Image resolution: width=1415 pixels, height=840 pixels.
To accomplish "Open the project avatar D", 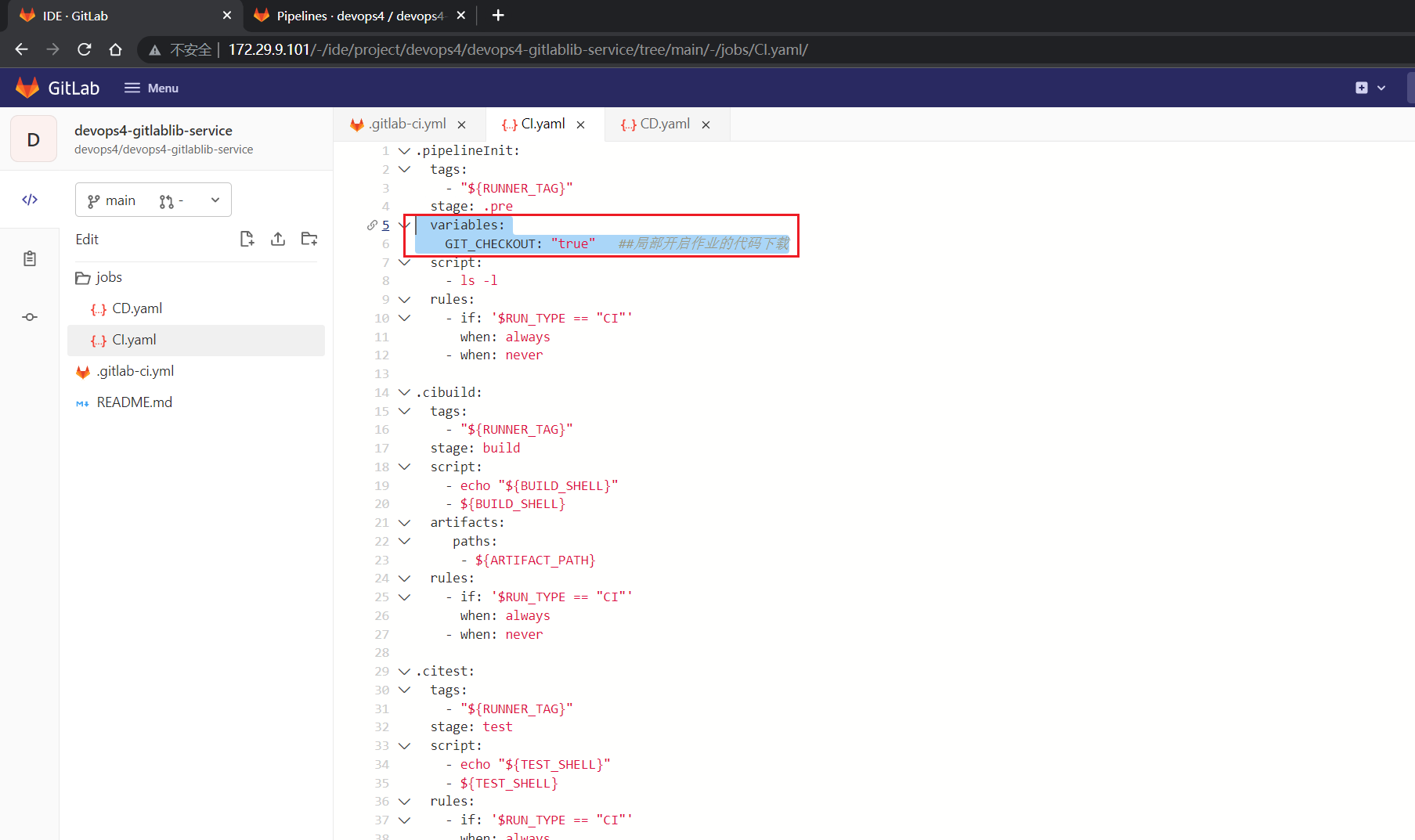I will [33, 139].
